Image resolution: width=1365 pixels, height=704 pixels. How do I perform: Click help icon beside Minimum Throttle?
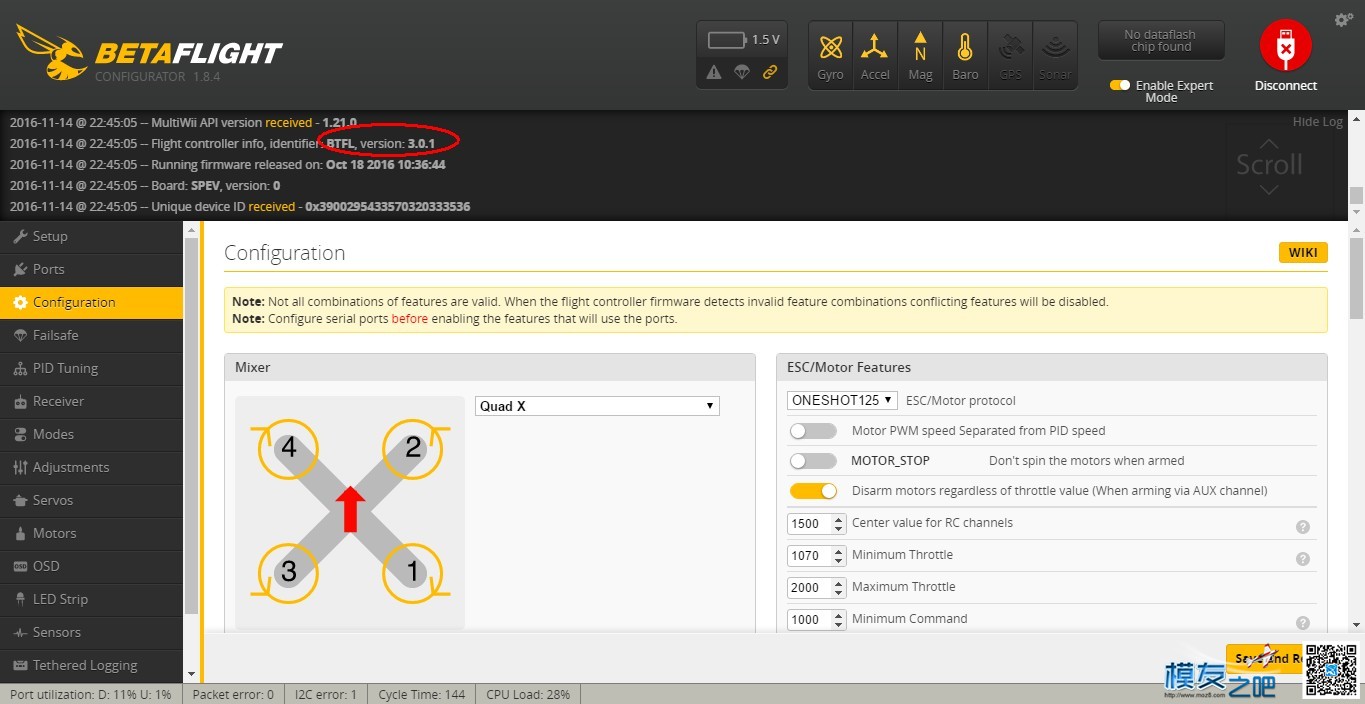[x=1303, y=559]
